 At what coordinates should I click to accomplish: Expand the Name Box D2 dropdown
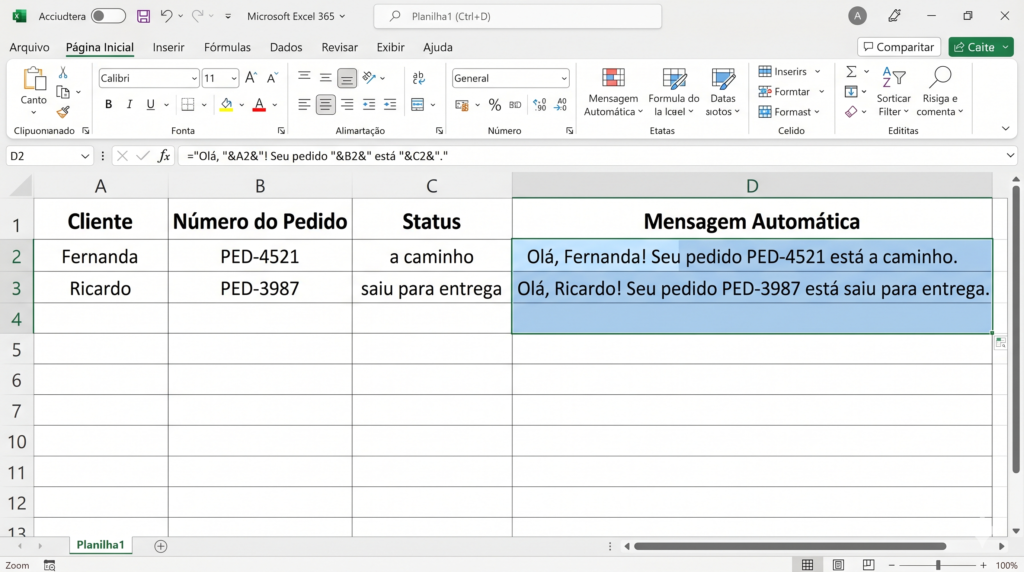pyautogui.click(x=85, y=156)
